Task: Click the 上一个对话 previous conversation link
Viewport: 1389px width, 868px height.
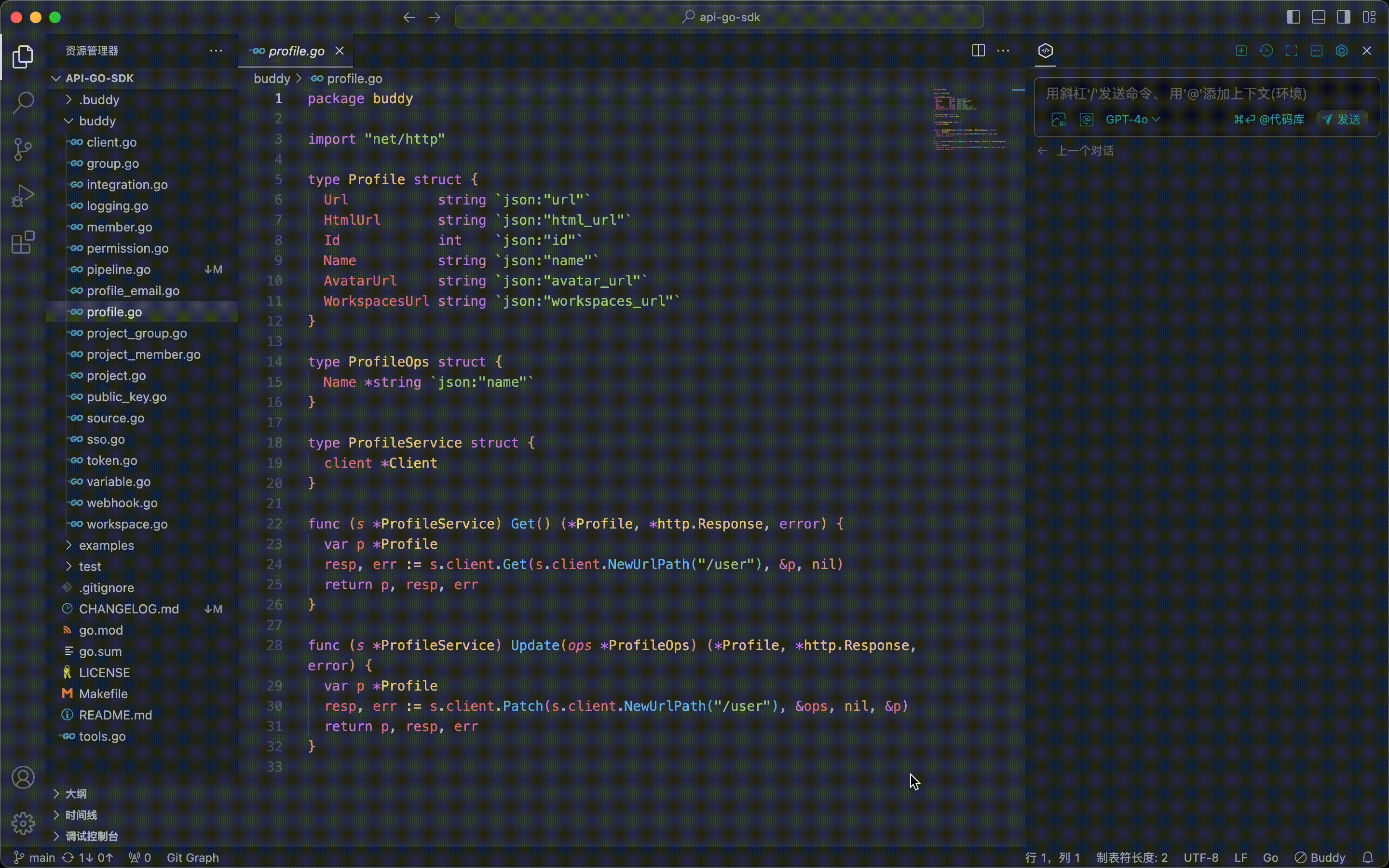Action: click(x=1084, y=151)
